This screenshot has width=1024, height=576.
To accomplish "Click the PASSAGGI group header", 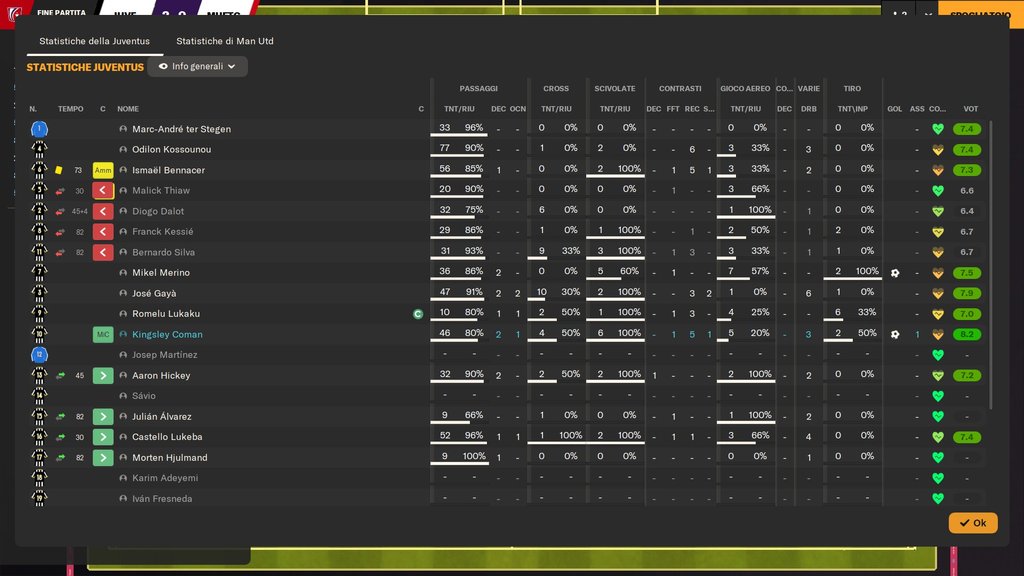I will click(x=479, y=89).
